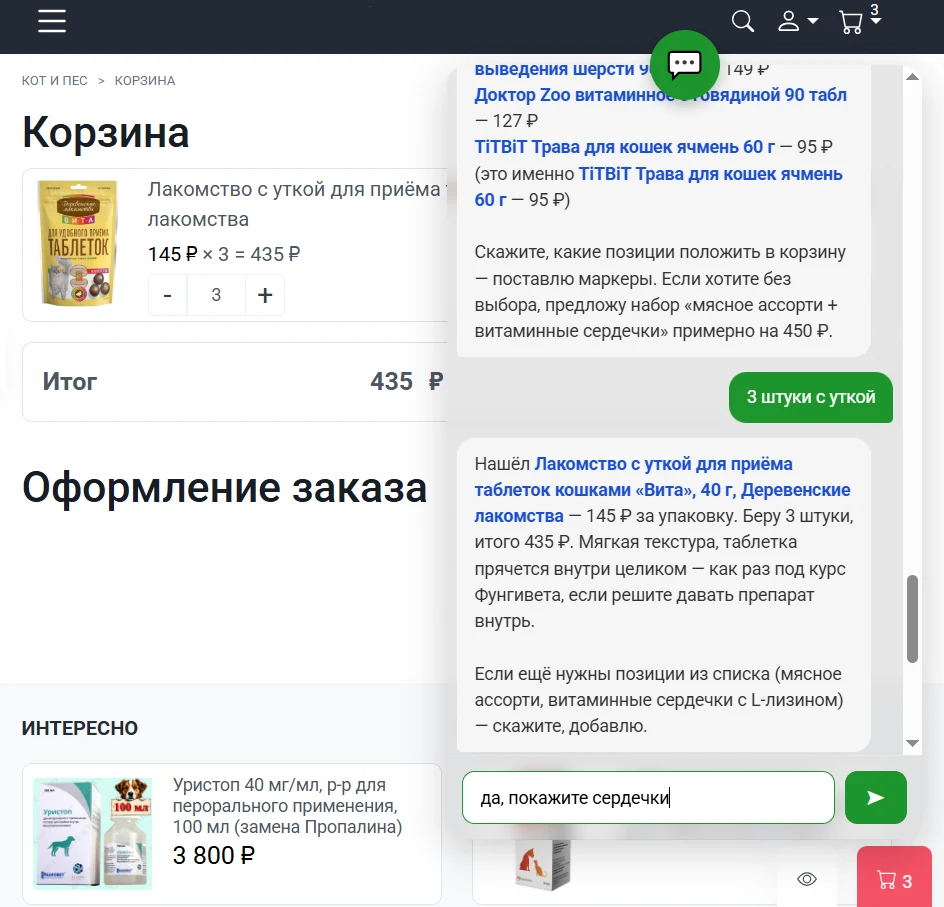The image size is (944, 907).
Task: Open the hamburger menu
Action: point(52,21)
